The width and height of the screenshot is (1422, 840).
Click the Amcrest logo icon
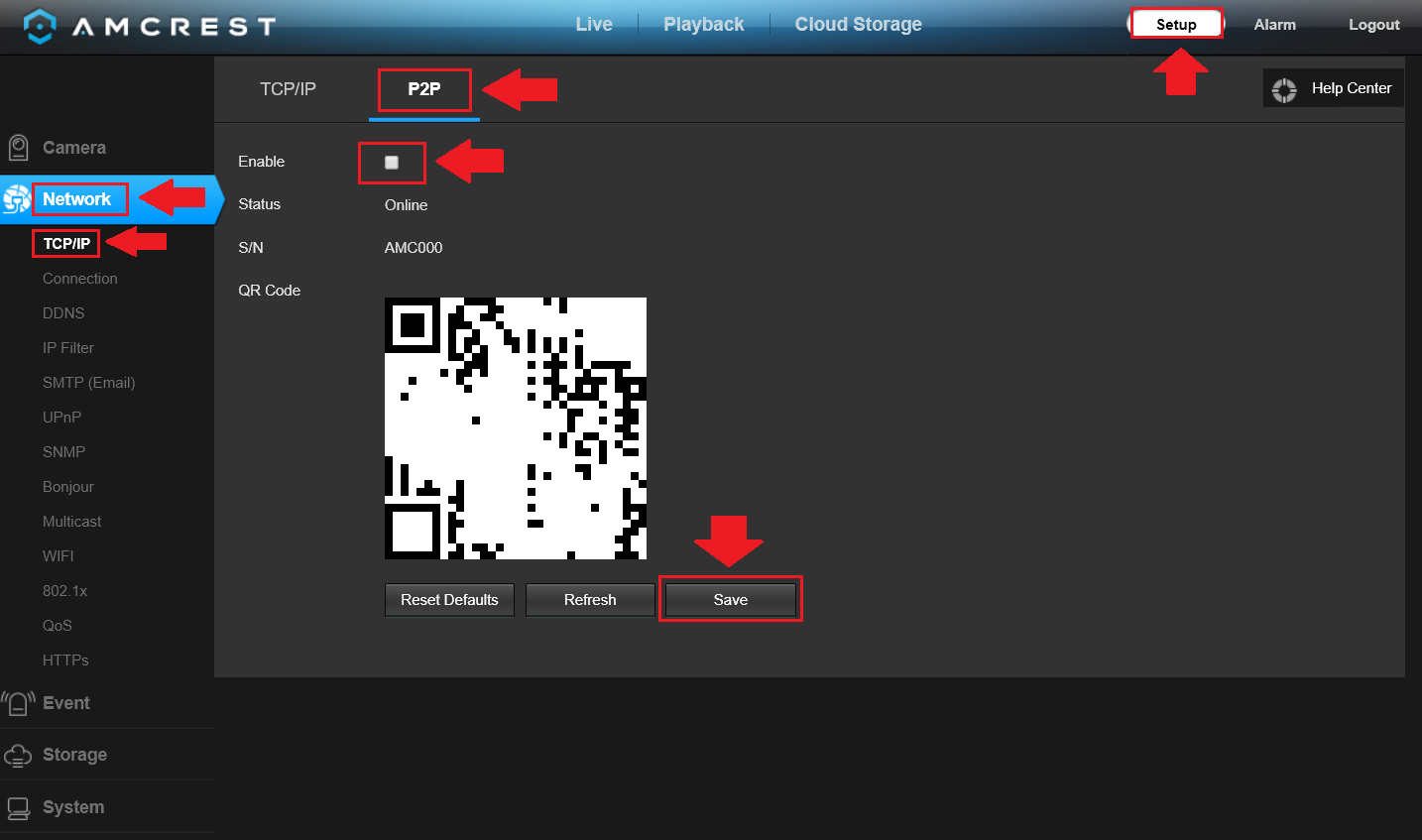pyautogui.click(x=39, y=26)
